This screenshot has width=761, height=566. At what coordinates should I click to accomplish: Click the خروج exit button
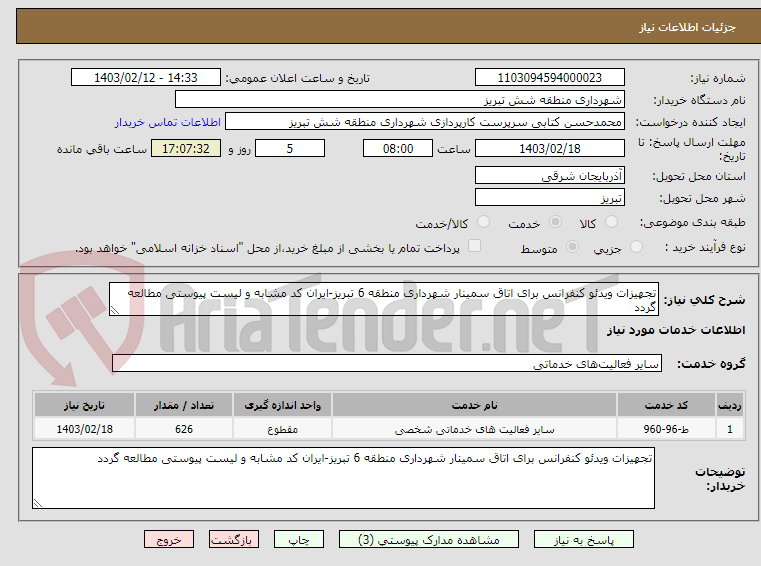pos(169,539)
